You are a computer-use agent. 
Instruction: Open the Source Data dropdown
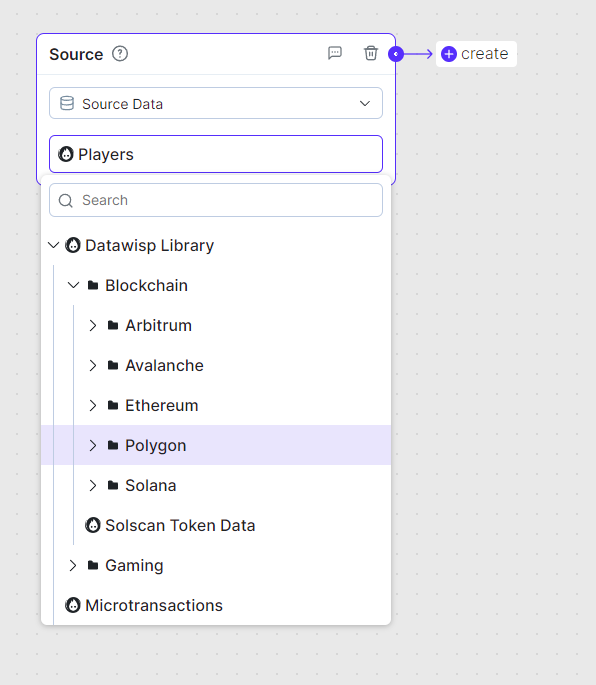click(216, 103)
